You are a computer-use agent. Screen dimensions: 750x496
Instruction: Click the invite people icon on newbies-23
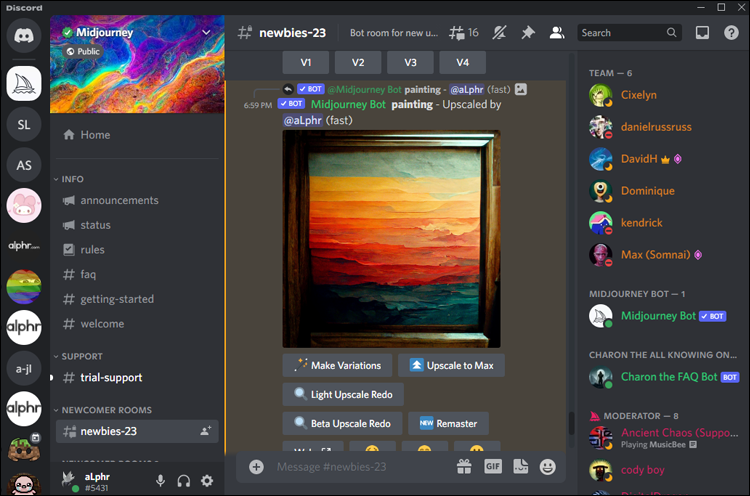tap(206, 431)
